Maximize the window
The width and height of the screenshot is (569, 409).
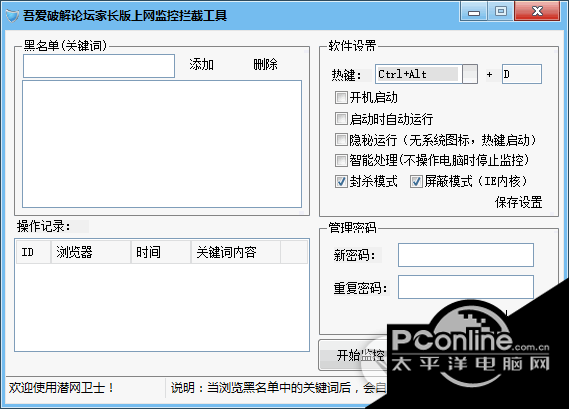501,12
